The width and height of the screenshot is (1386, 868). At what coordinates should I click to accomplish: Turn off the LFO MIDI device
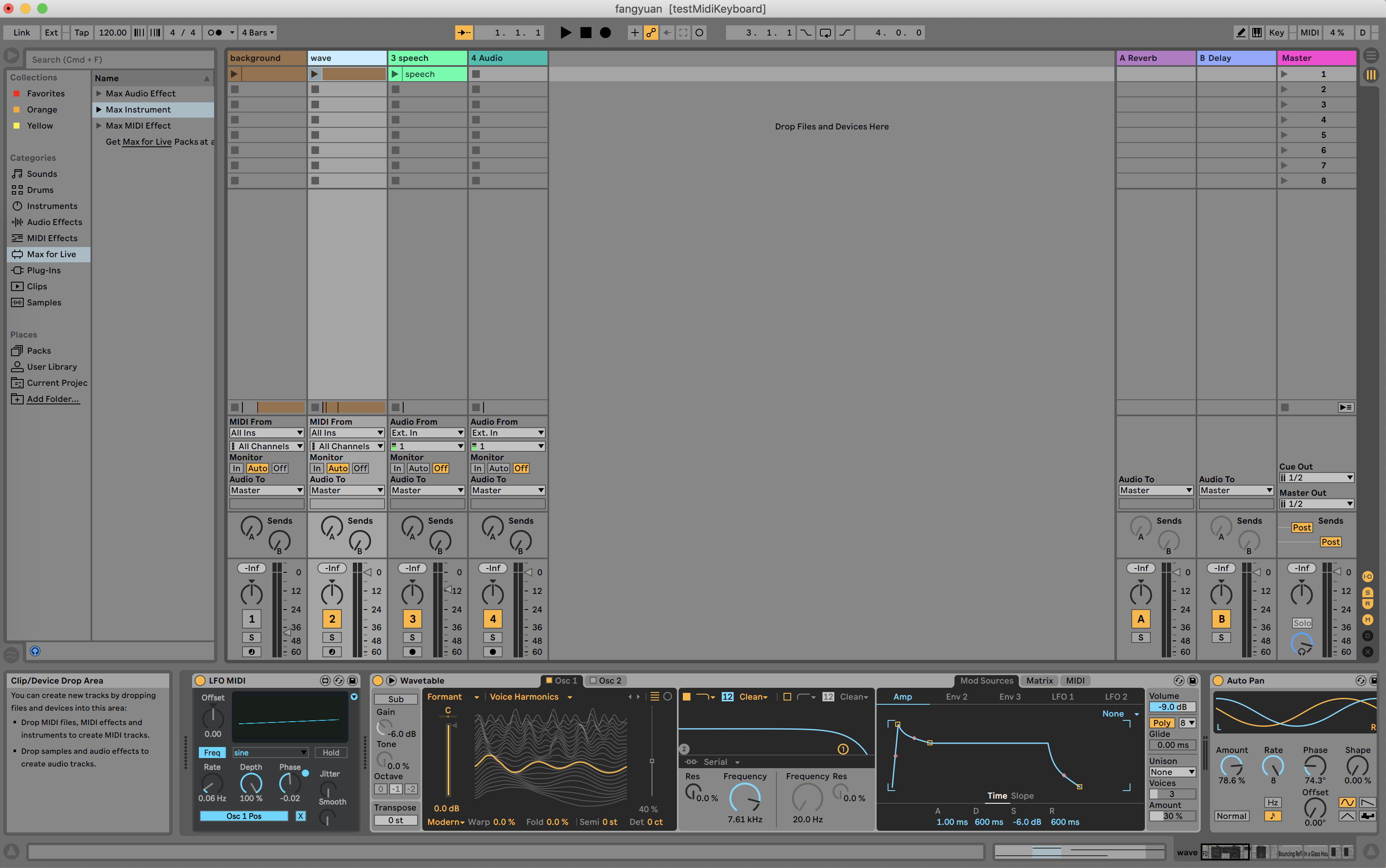201,681
